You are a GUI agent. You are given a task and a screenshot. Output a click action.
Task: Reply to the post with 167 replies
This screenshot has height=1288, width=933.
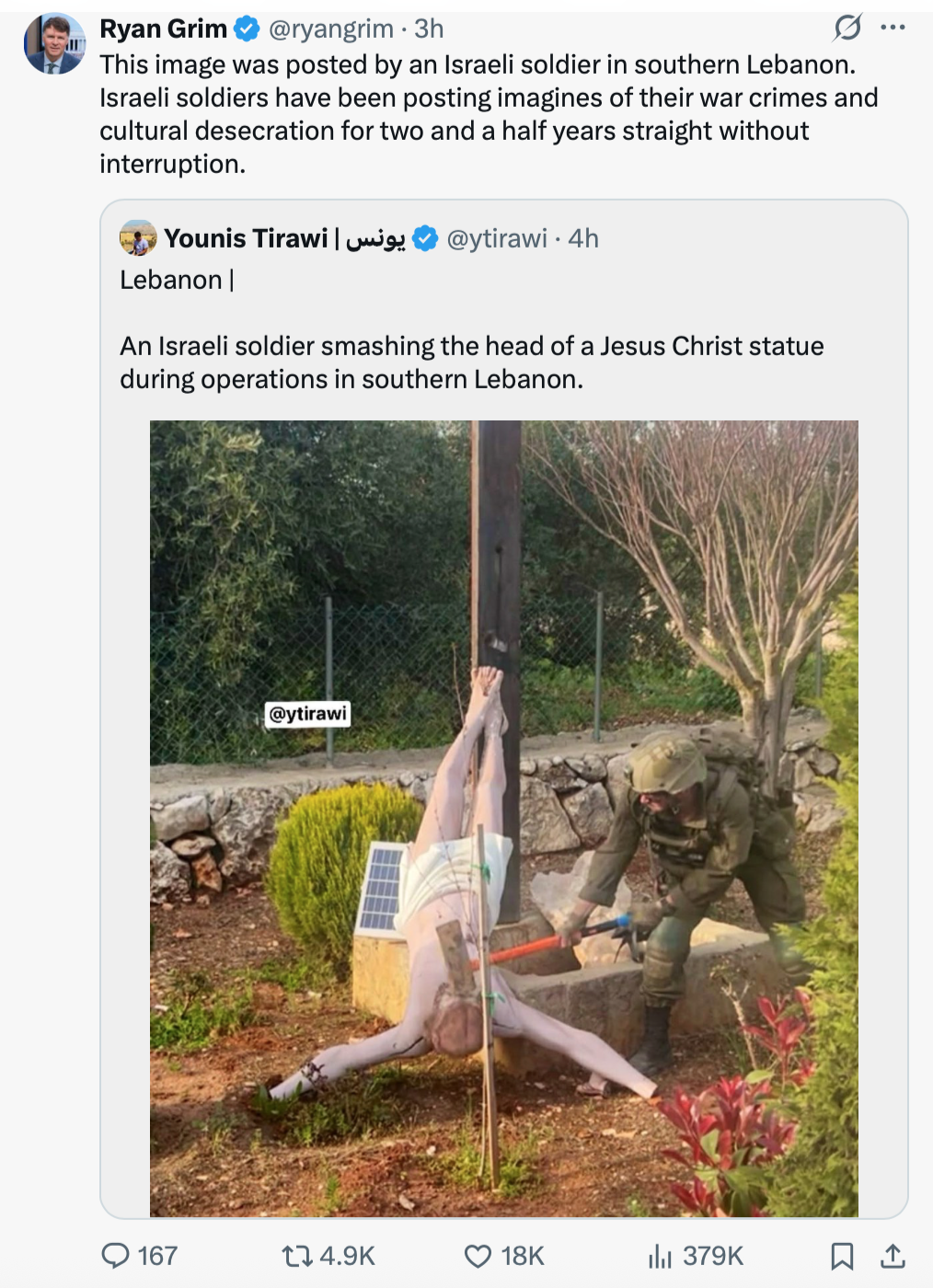[116, 1256]
